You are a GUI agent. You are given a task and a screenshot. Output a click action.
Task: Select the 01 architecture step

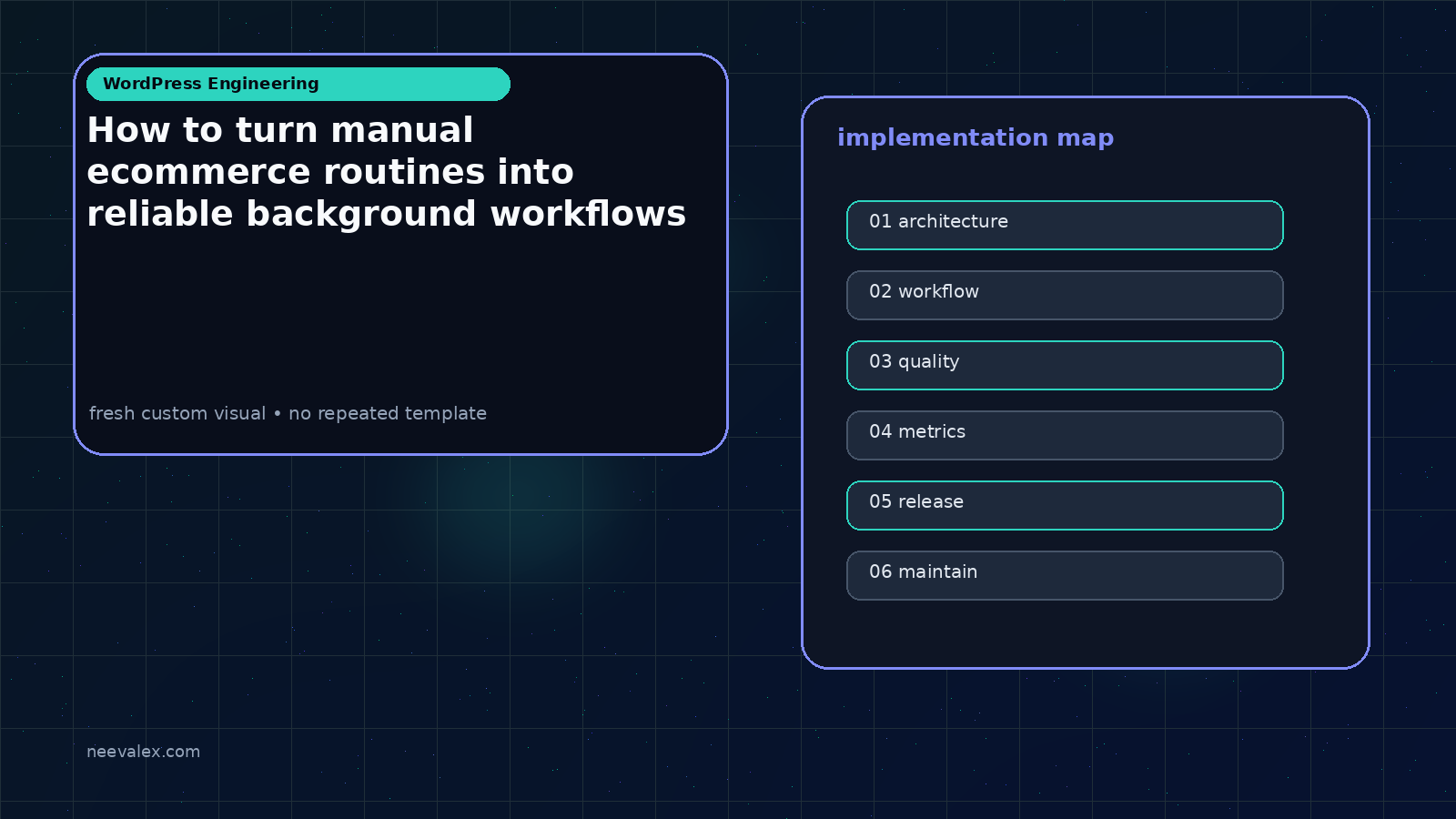tap(1065, 225)
